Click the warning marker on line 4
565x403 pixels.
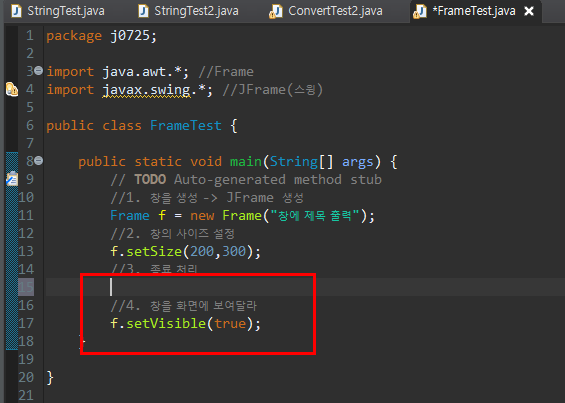12,89
